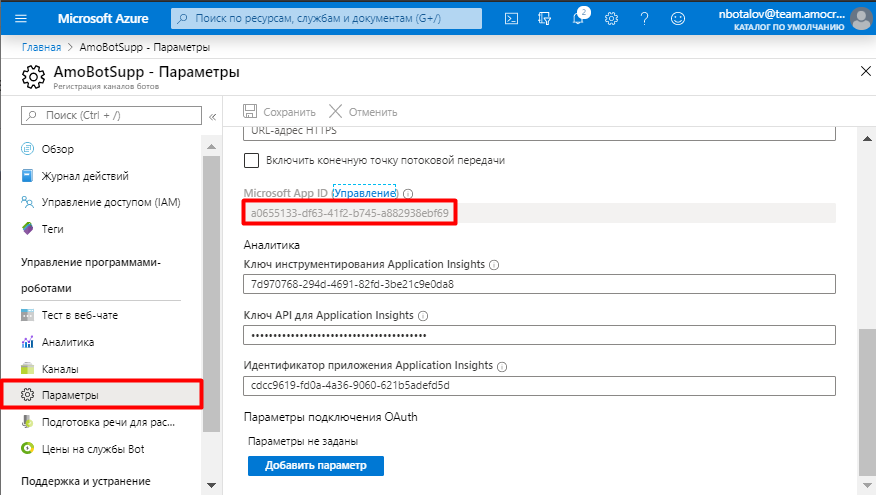Enable the streaming endpoint checkbox

[251, 160]
